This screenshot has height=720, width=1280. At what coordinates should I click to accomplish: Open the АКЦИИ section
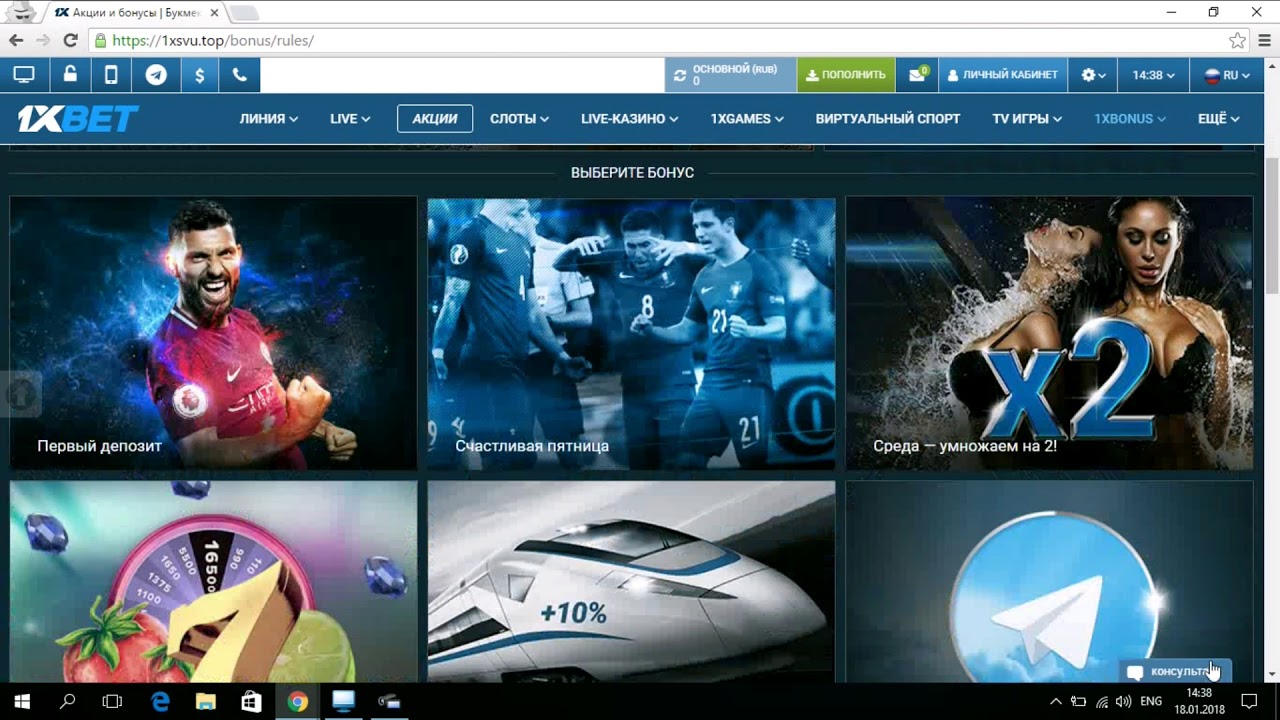[435, 119]
